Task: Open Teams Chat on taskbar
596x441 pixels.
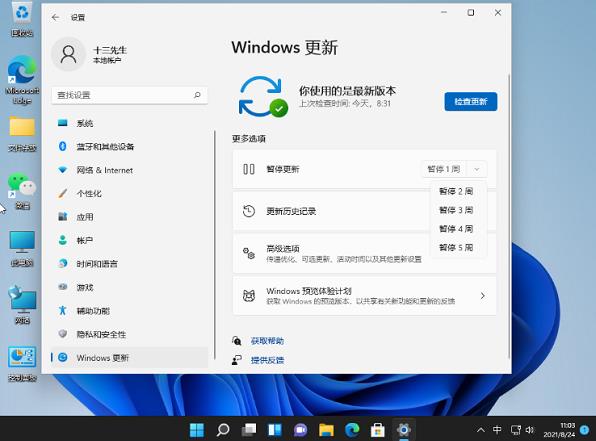Action: coord(300,430)
